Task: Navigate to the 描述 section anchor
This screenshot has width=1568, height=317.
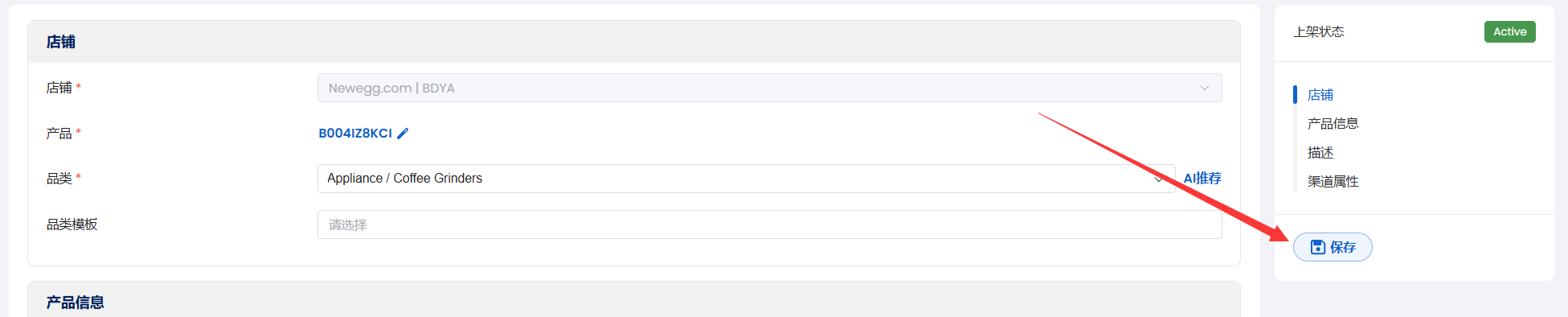Action: pyautogui.click(x=1320, y=153)
